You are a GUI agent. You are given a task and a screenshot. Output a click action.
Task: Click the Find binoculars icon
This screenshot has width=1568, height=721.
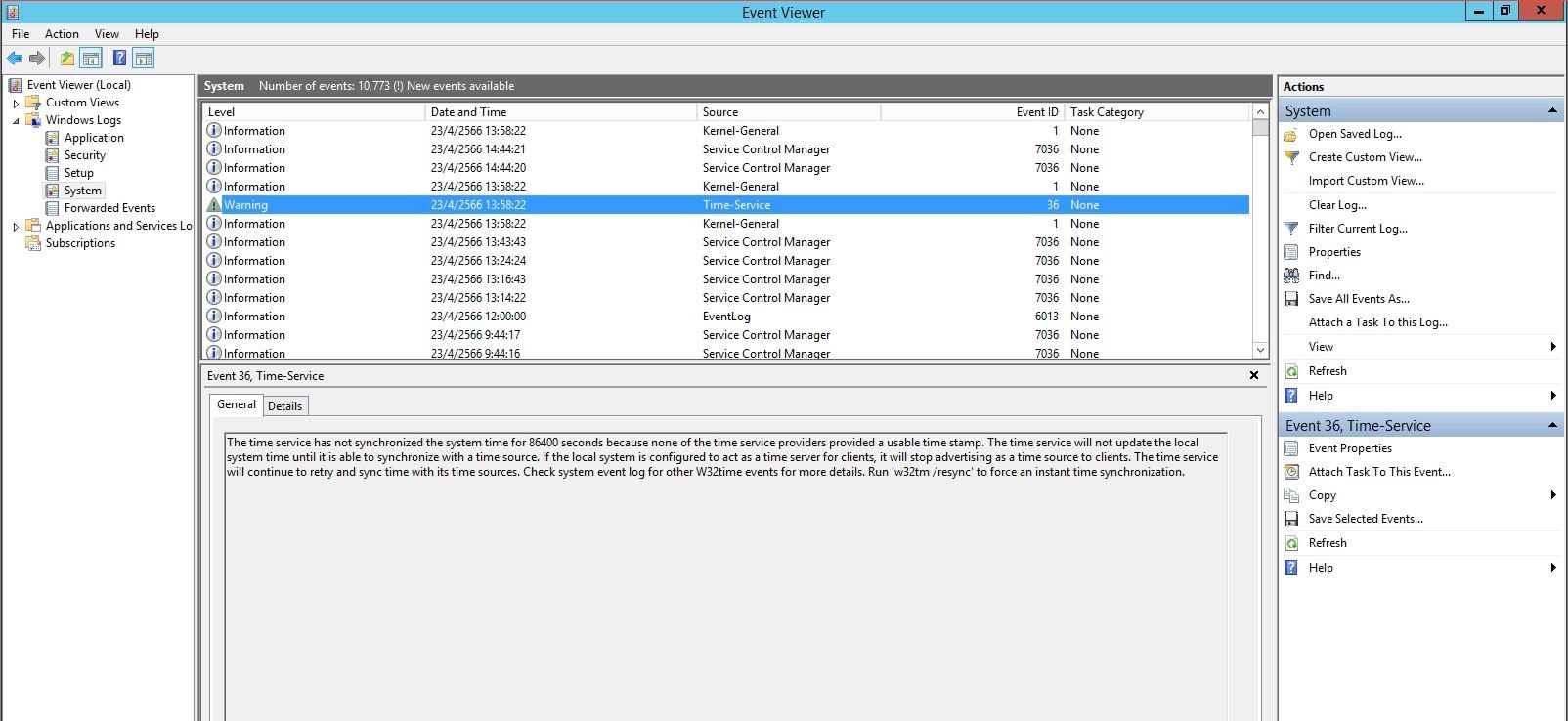(1291, 276)
